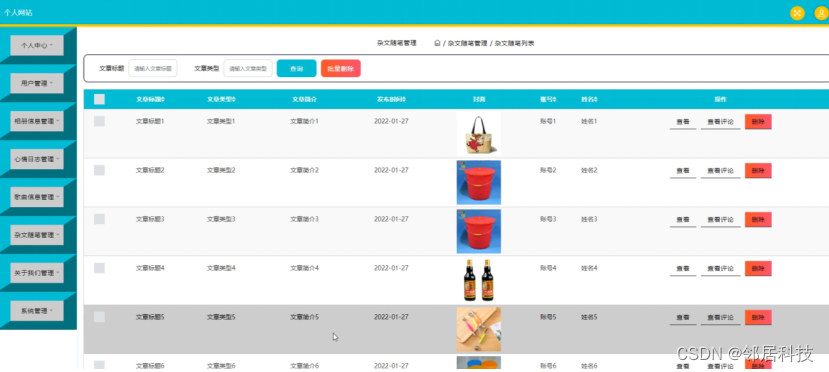Image resolution: width=829 pixels, height=372 pixels.
Task: Delete the 文章标题5 row
Action: (758, 317)
